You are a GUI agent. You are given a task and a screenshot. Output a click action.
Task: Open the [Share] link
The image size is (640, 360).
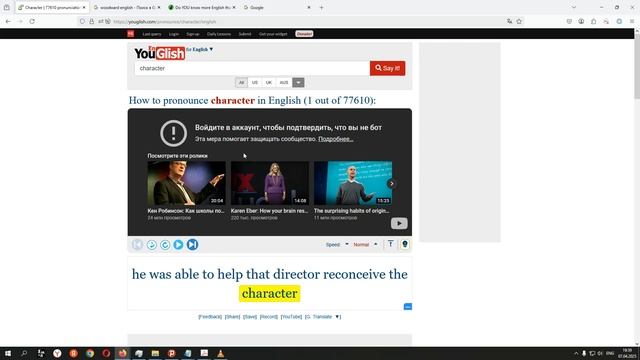pyautogui.click(x=232, y=317)
